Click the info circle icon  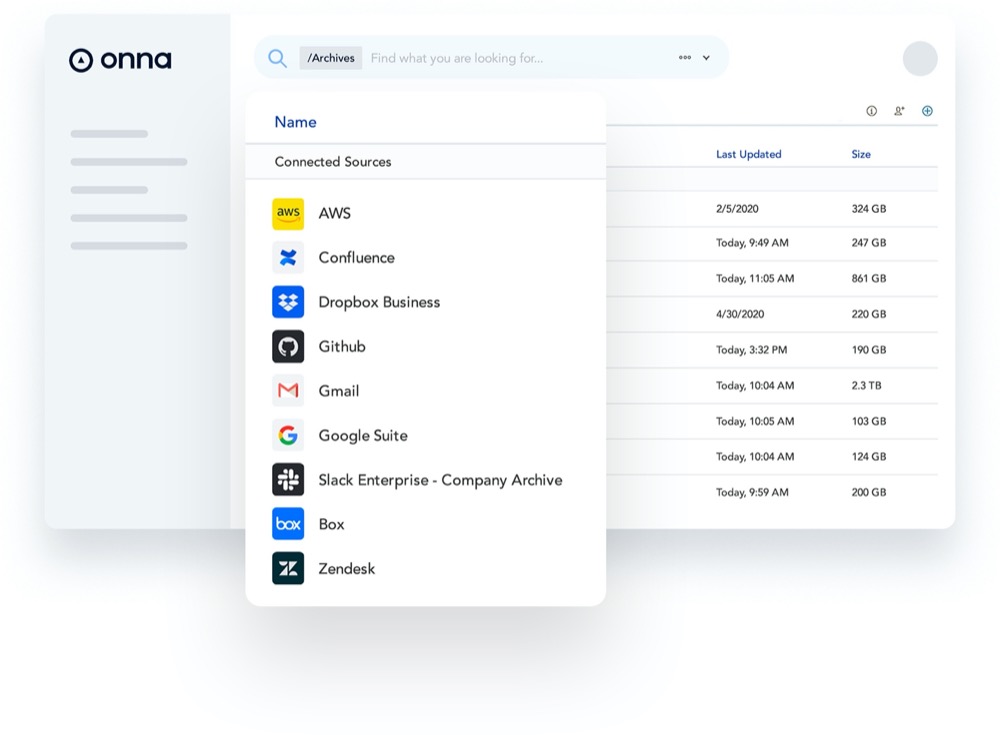(x=871, y=111)
